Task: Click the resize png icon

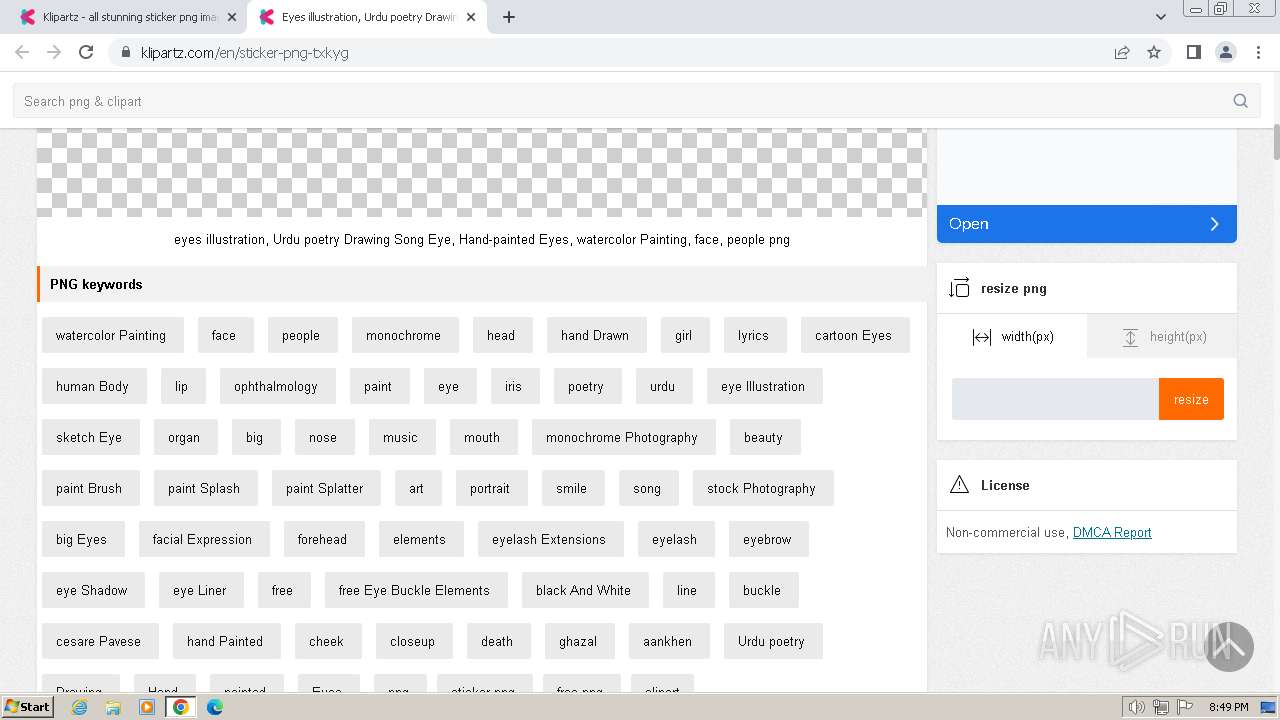Action: pos(959,288)
